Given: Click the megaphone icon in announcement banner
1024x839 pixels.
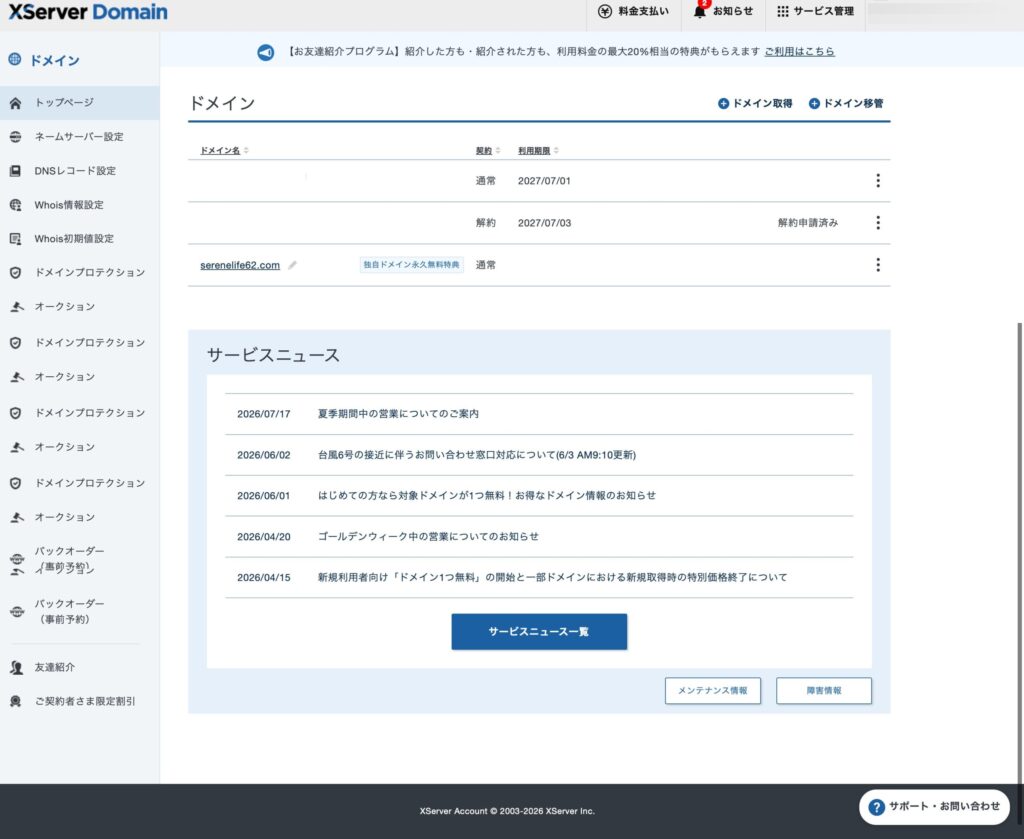Looking at the screenshot, I should coord(266,52).
